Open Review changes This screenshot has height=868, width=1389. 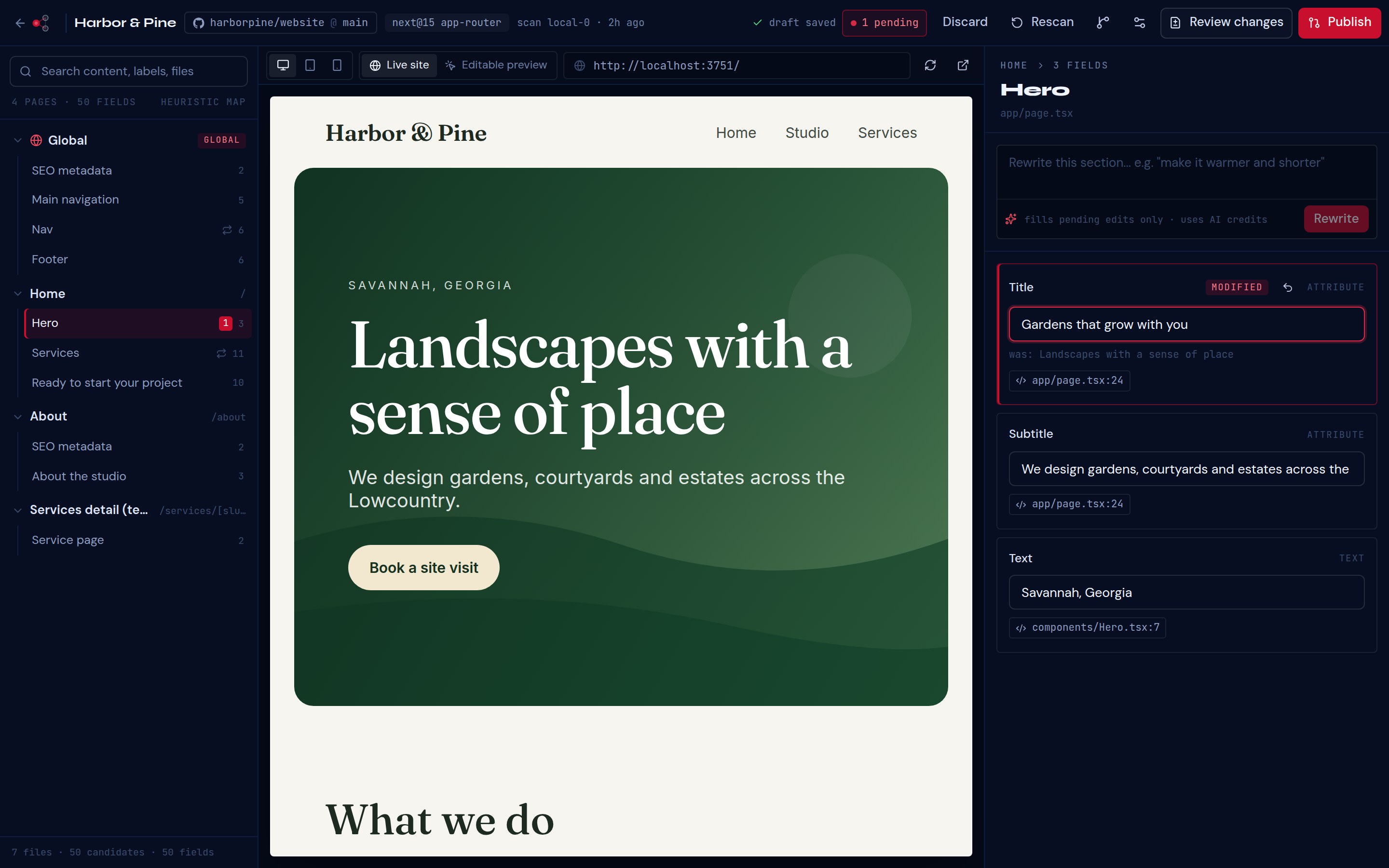(1226, 23)
